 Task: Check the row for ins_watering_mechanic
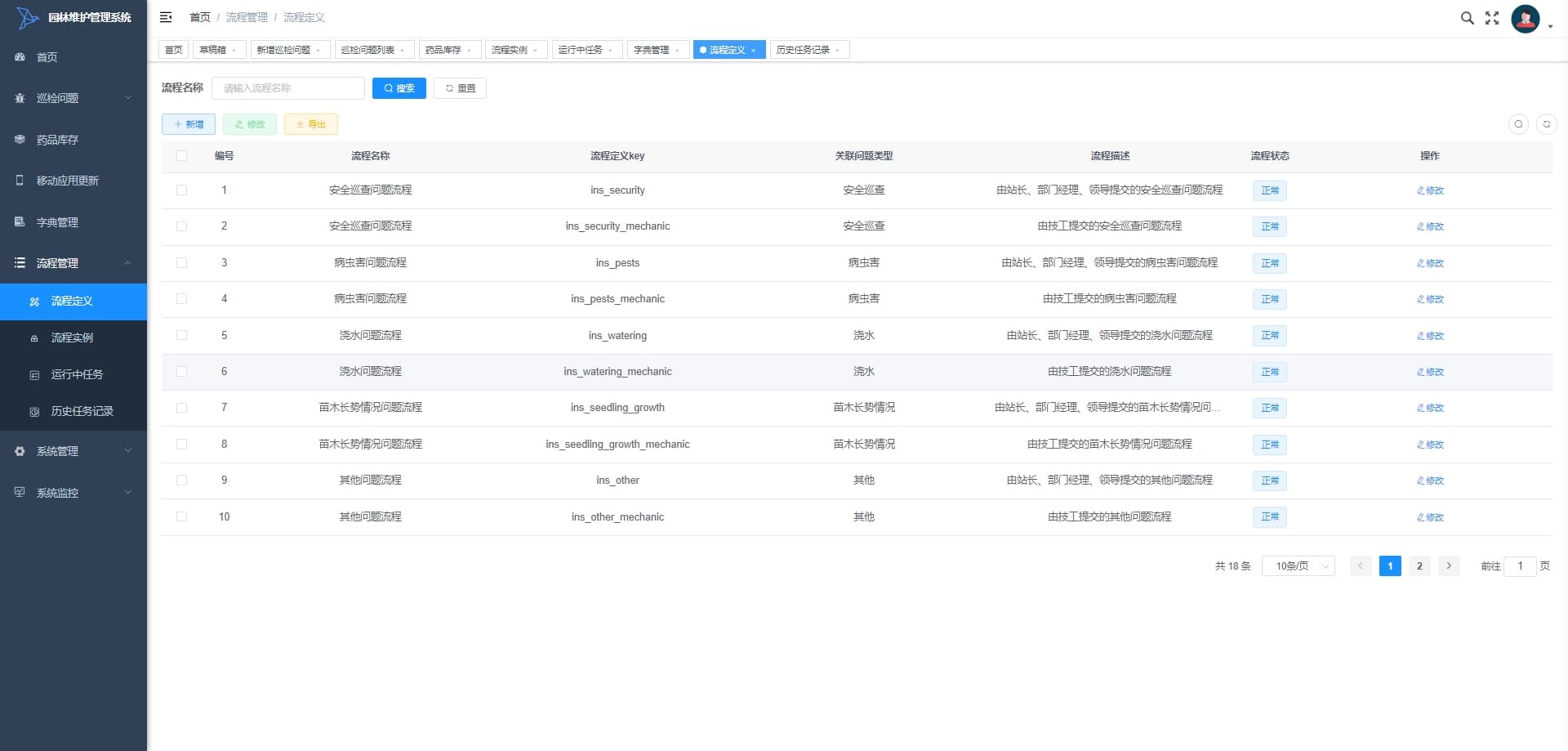pos(181,372)
